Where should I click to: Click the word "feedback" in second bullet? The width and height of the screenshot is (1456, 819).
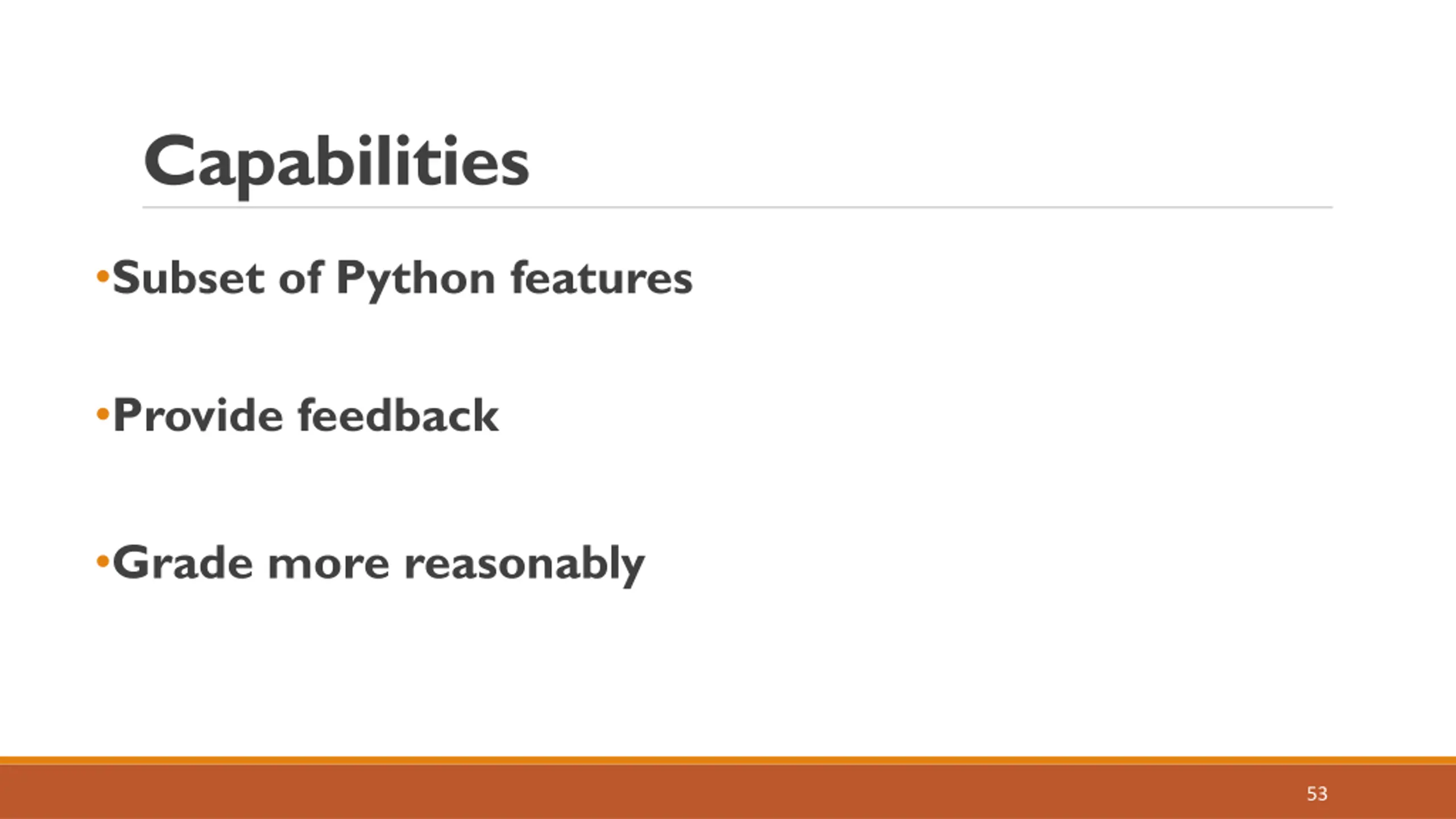click(398, 415)
